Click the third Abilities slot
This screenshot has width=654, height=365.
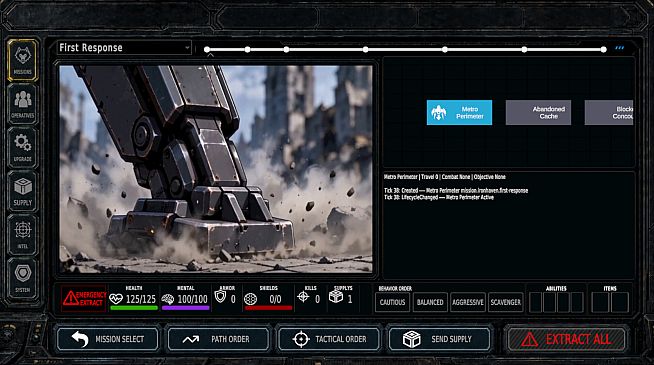coord(563,302)
